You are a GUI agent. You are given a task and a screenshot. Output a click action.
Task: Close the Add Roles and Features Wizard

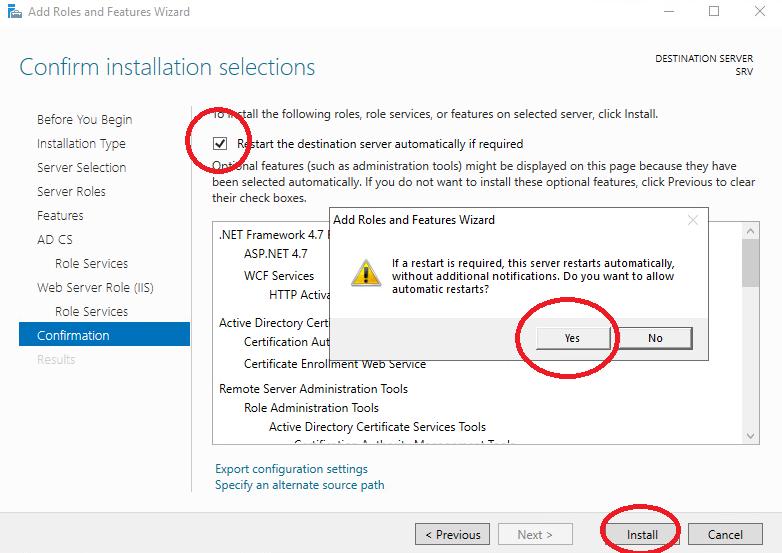click(760, 11)
